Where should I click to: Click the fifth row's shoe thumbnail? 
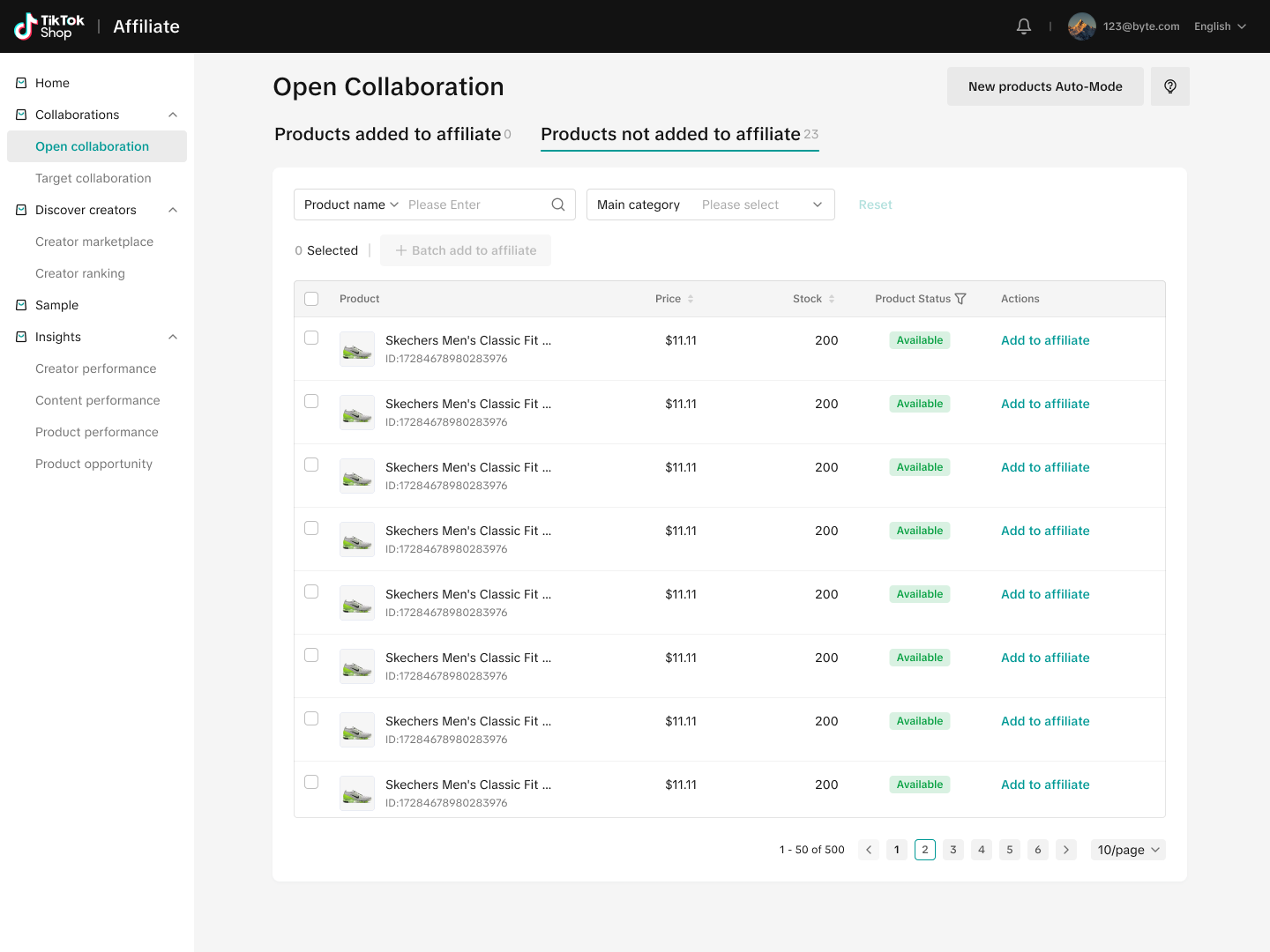click(x=357, y=603)
